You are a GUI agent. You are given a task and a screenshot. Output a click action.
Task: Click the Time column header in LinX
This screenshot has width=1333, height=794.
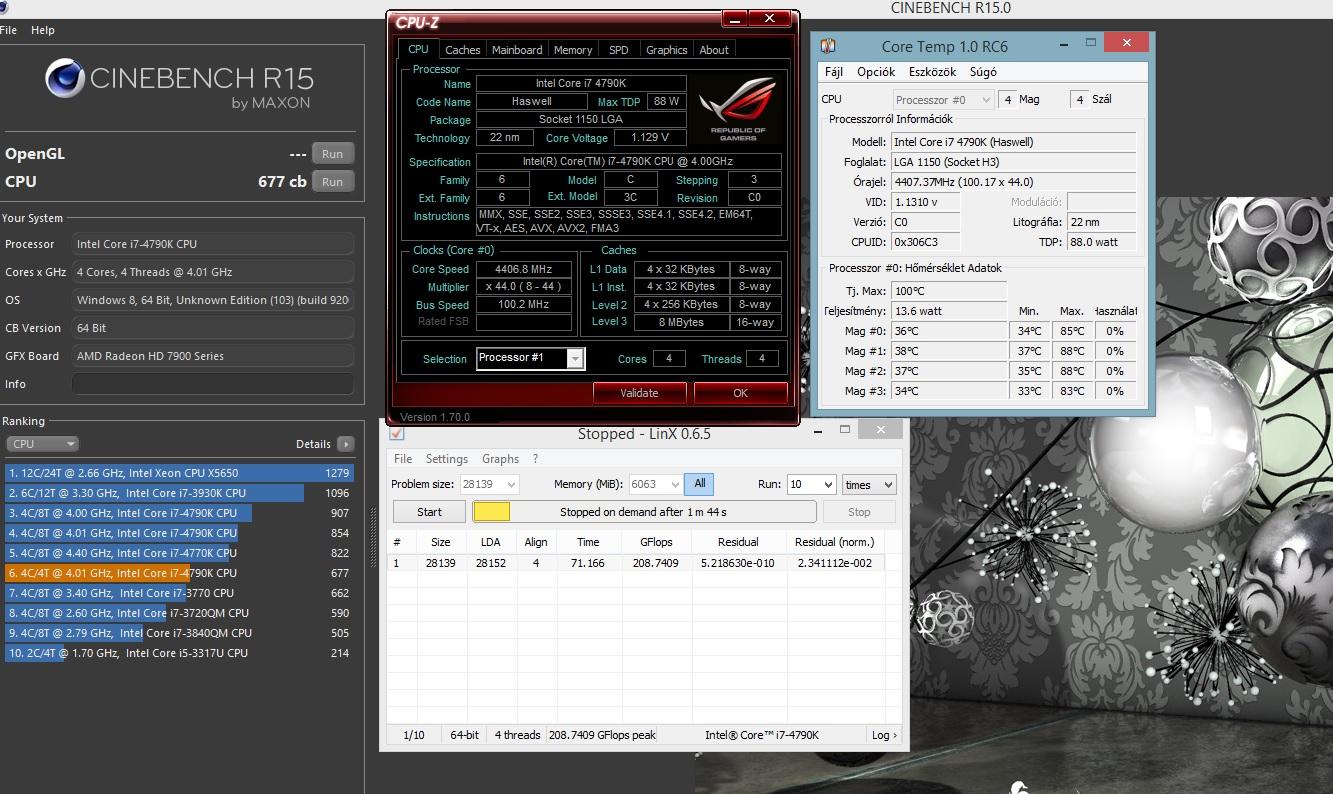click(588, 542)
